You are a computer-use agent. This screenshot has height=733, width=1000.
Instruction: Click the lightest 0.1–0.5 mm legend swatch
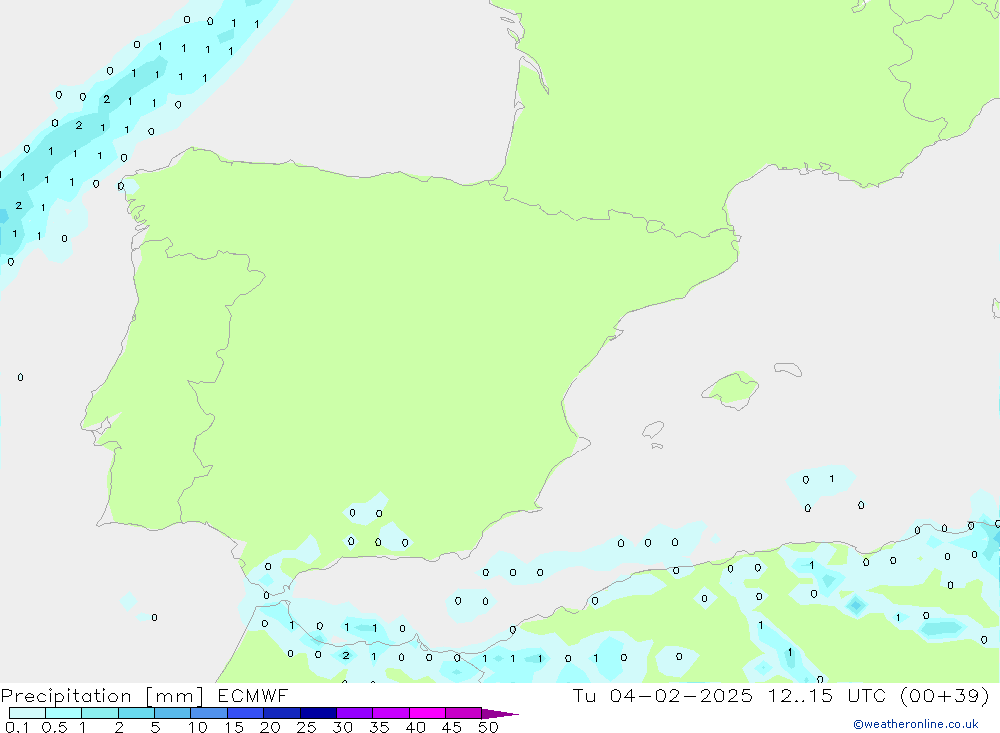coord(27,713)
